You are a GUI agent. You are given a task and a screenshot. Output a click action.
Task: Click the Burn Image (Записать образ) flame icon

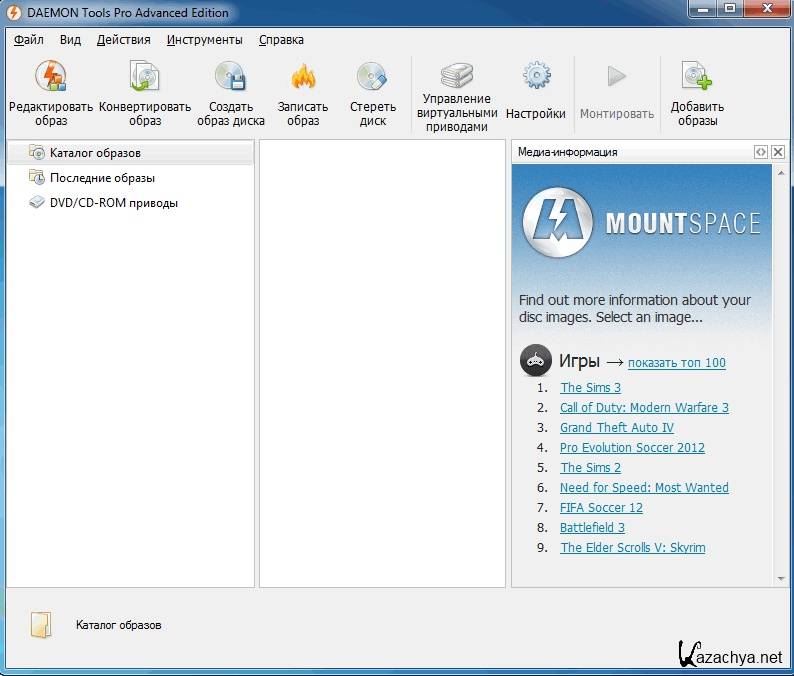(303, 78)
